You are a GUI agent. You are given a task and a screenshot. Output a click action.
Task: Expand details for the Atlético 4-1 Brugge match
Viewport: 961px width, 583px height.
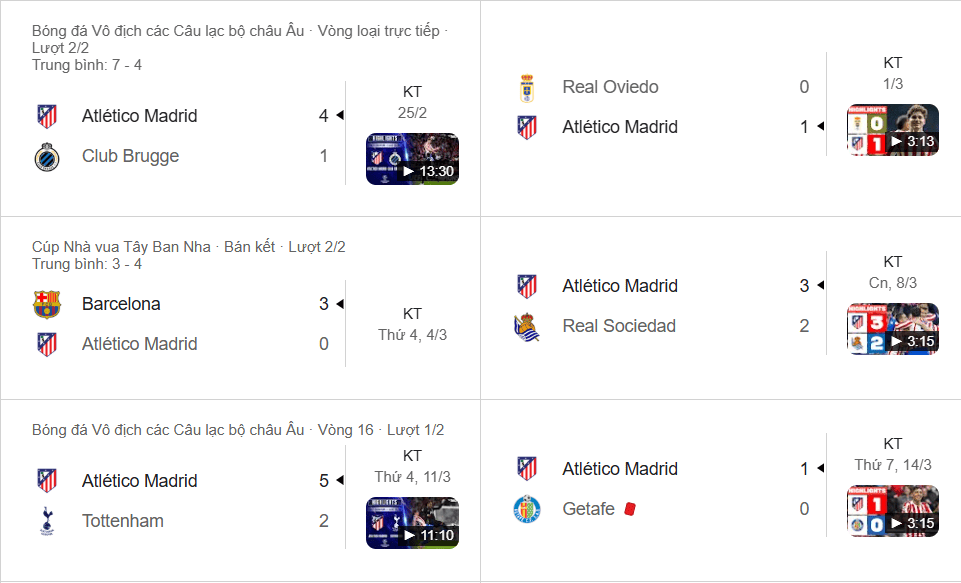[340, 115]
